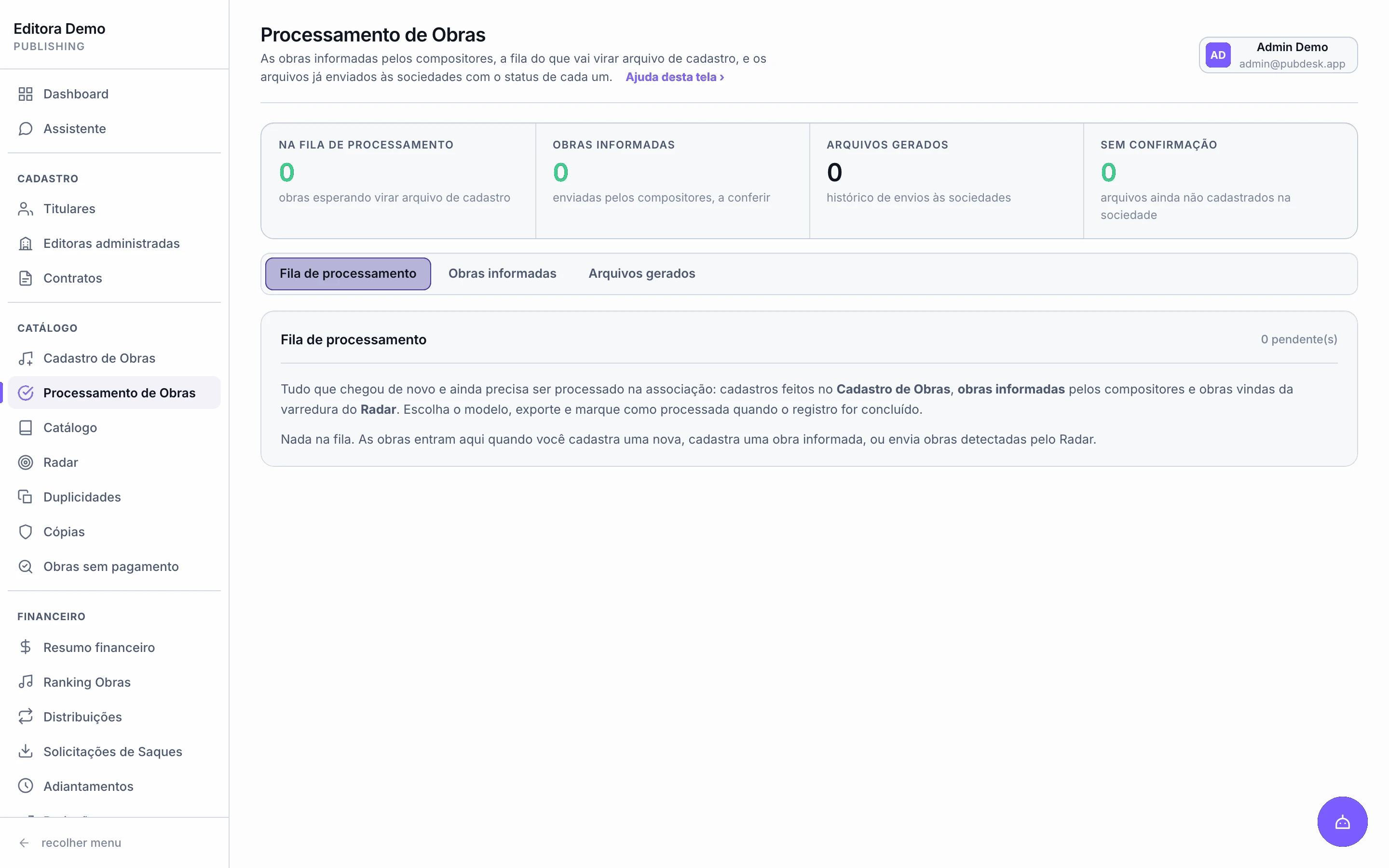This screenshot has width=1389, height=868.
Task: Click the Cadastro de Obras music-note icon
Action: (x=25, y=358)
